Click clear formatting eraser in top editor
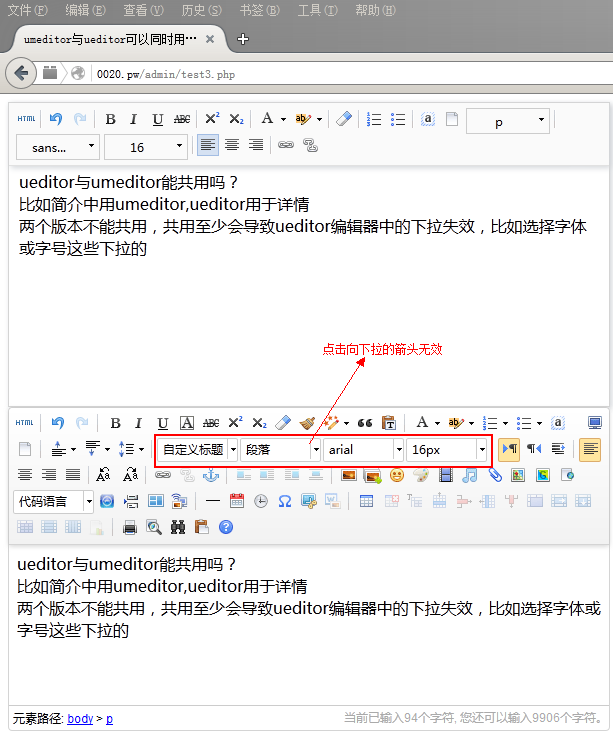613x735 pixels. point(344,119)
